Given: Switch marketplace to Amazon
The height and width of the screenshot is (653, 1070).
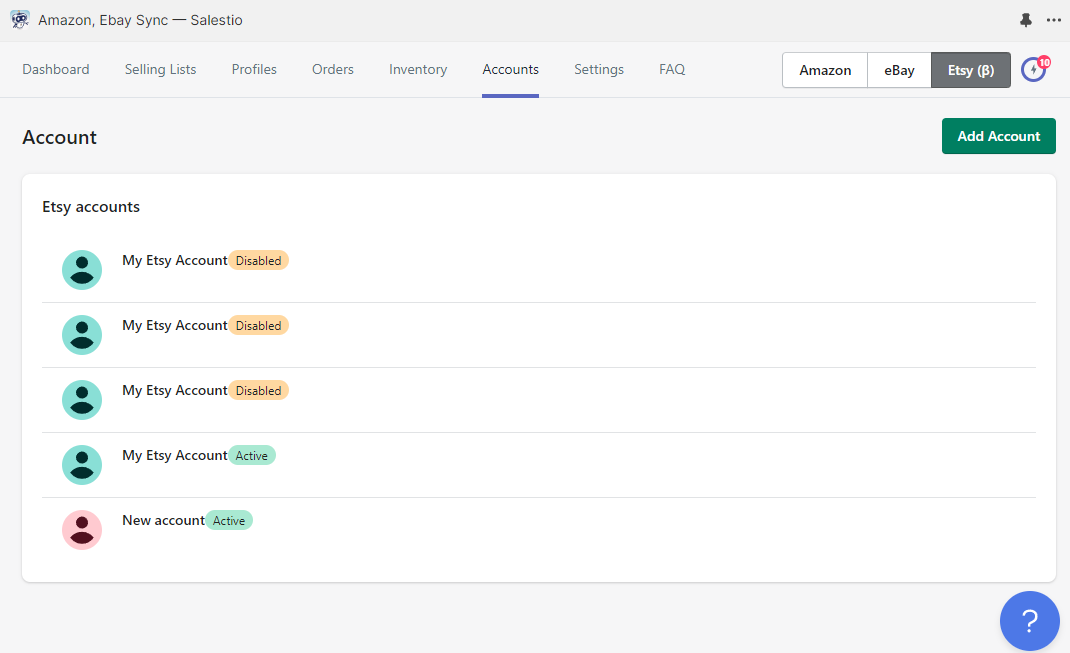Looking at the screenshot, I should 825,70.
